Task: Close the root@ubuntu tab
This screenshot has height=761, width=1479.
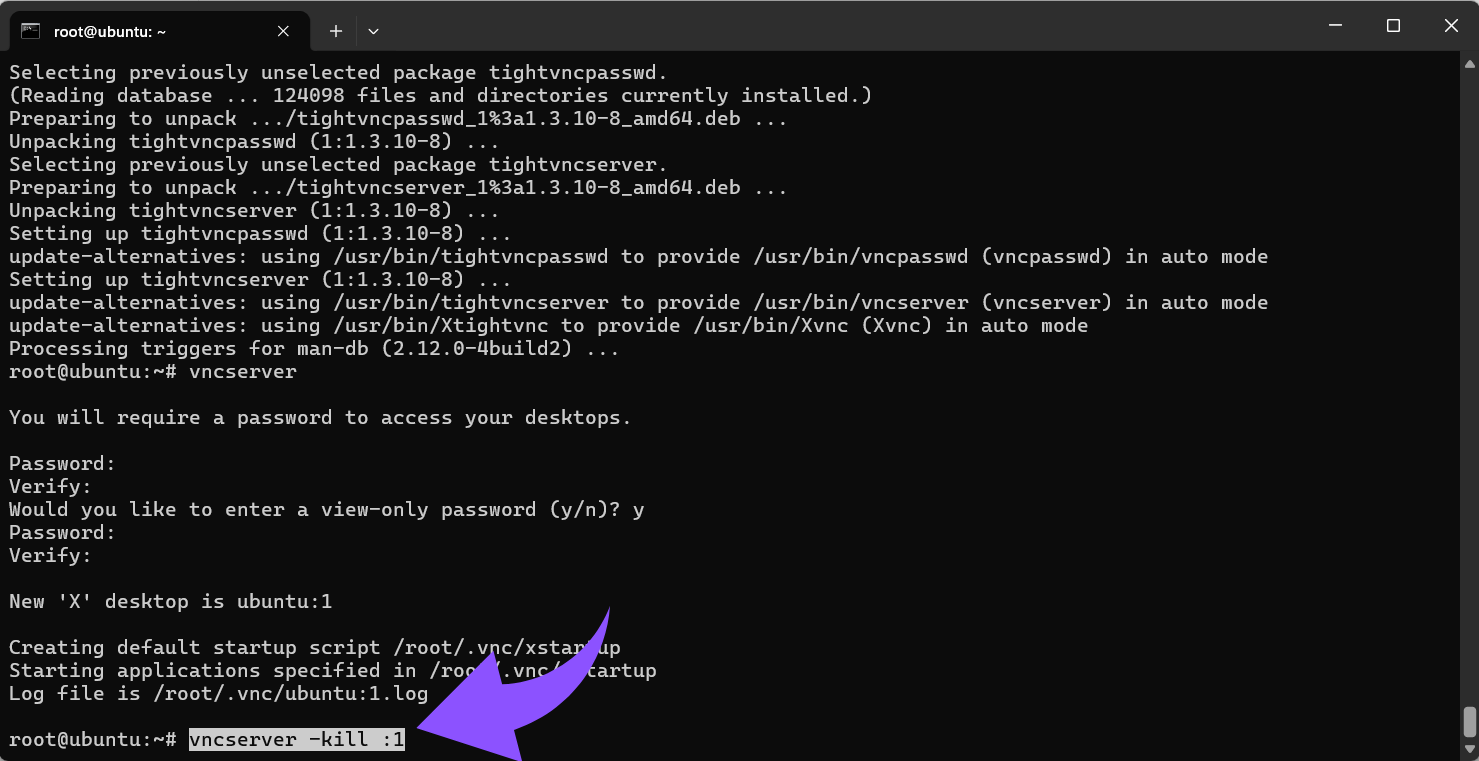Action: tap(283, 31)
